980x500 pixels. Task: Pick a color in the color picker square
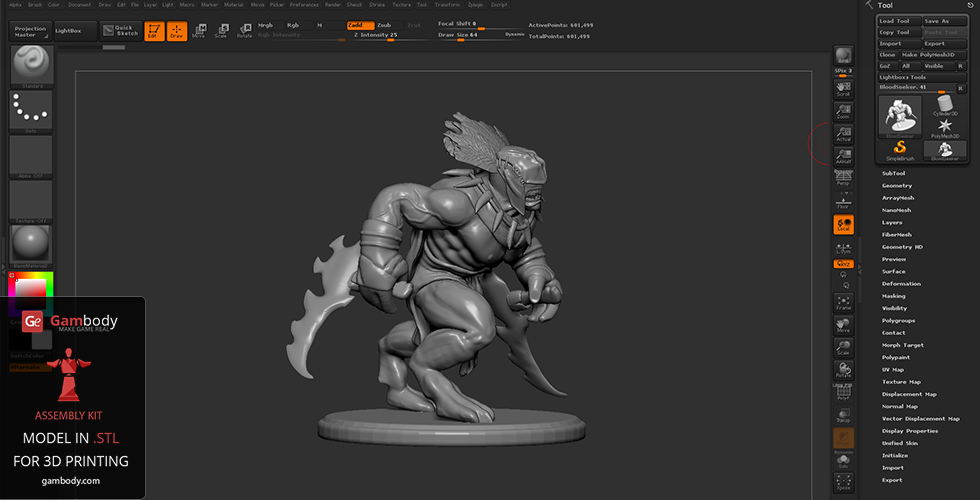point(31,295)
